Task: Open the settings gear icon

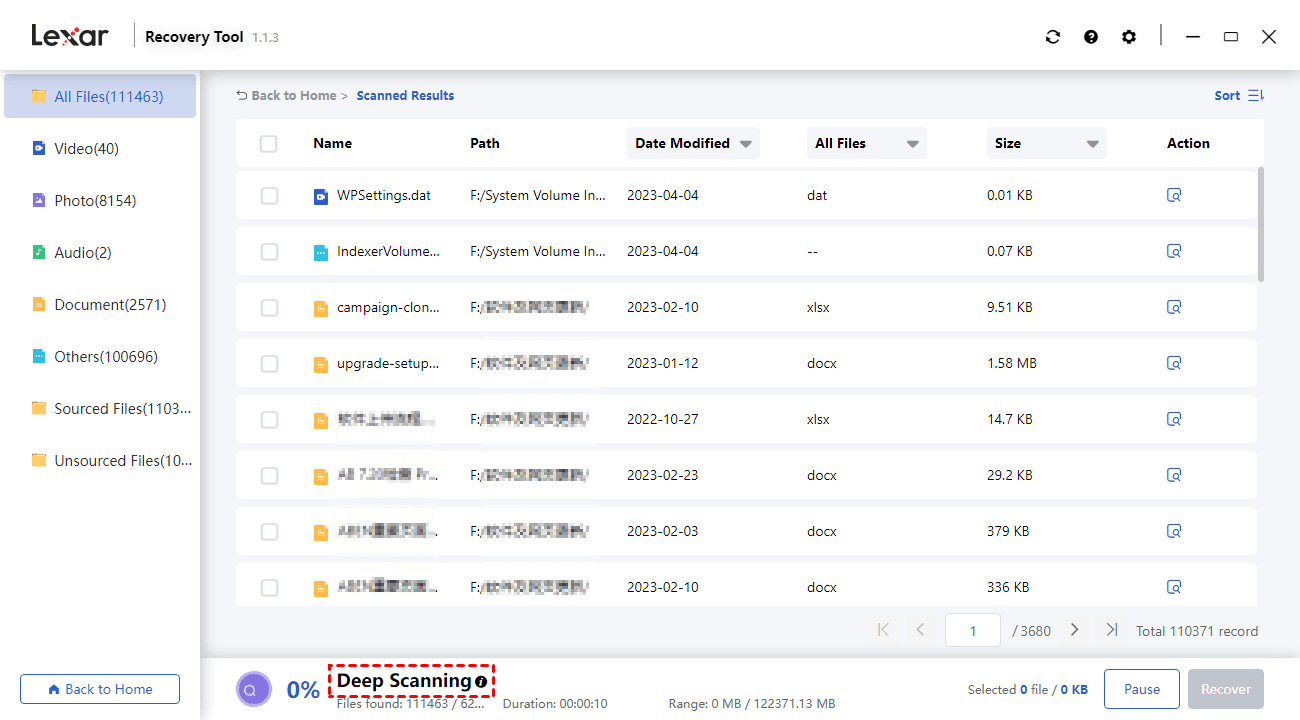Action: pos(1129,37)
